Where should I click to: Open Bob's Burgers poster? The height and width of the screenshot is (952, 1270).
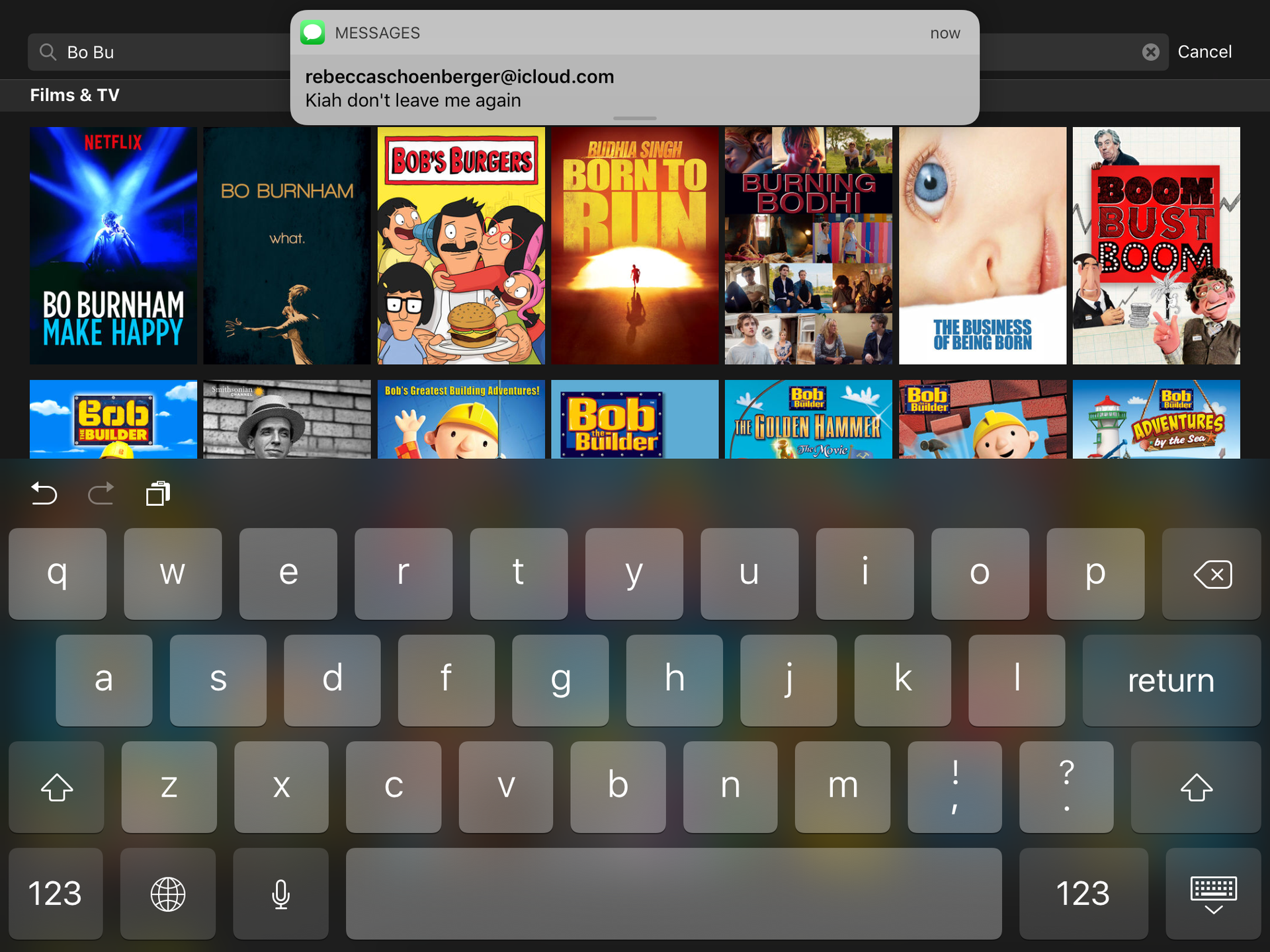461,245
